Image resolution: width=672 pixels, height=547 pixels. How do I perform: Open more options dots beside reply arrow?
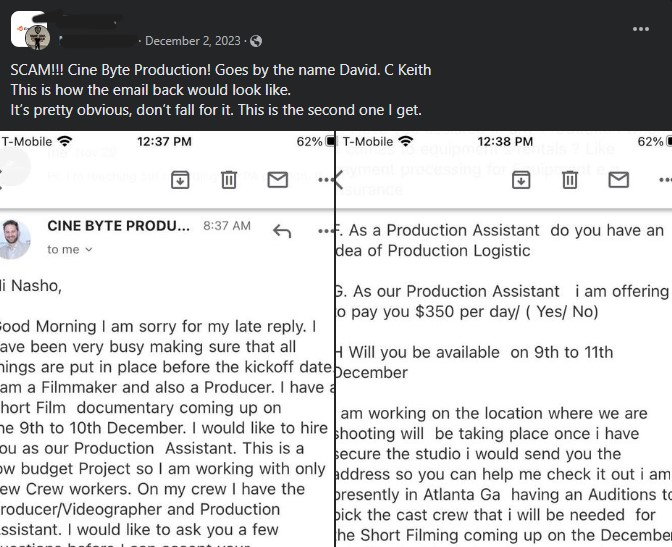point(325,232)
